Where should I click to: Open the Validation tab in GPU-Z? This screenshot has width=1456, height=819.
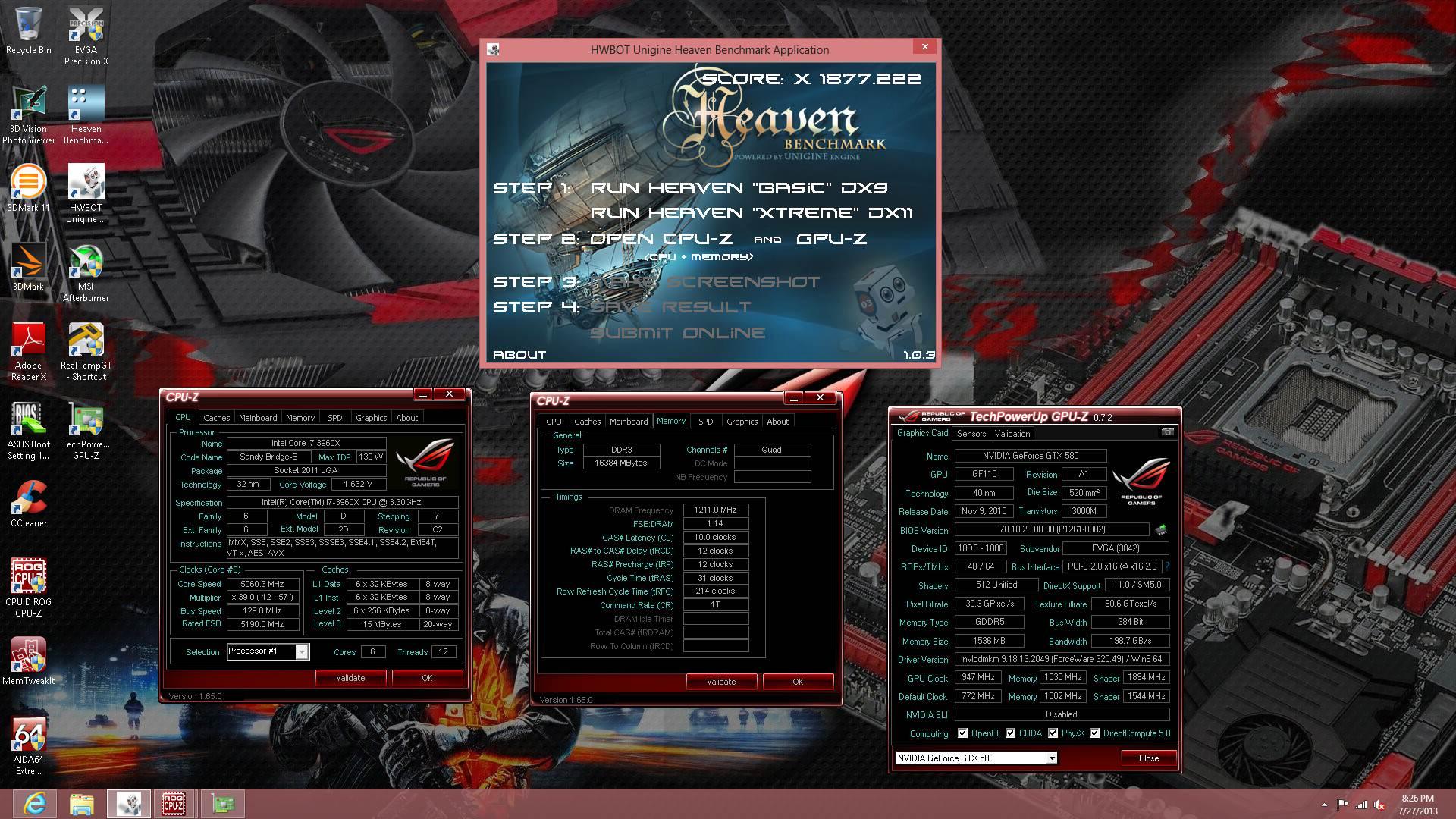click(x=1012, y=434)
